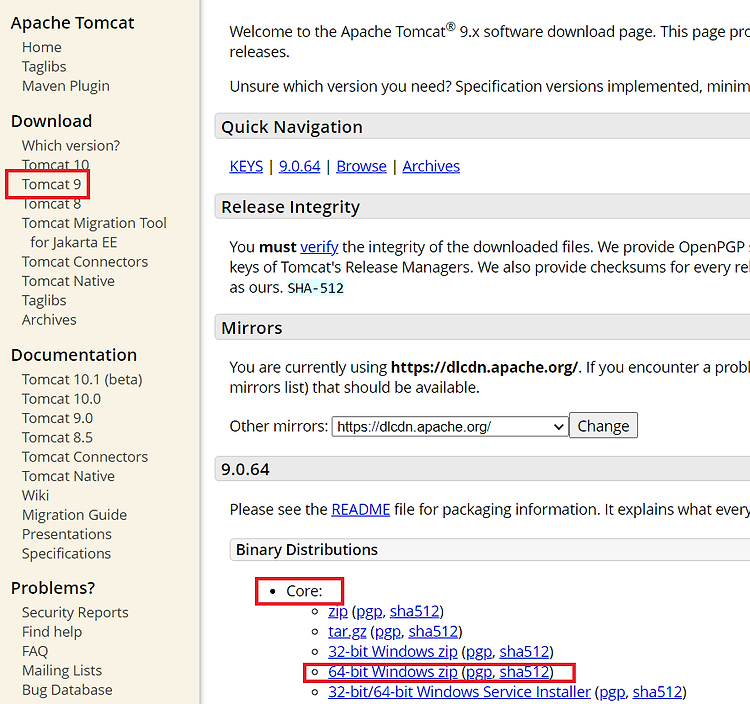
Task: Jump to 9.0.64 via quick navigation
Action: pyautogui.click(x=299, y=166)
